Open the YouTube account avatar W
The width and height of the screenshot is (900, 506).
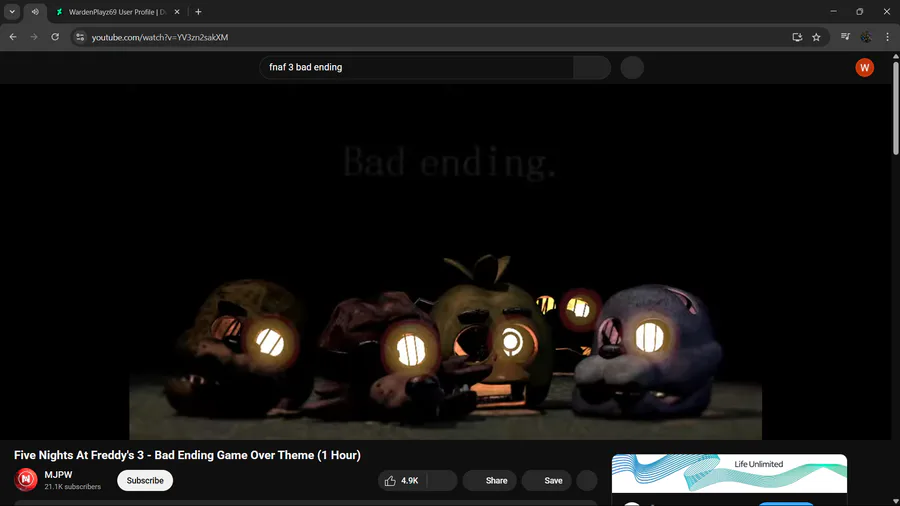[x=864, y=68]
